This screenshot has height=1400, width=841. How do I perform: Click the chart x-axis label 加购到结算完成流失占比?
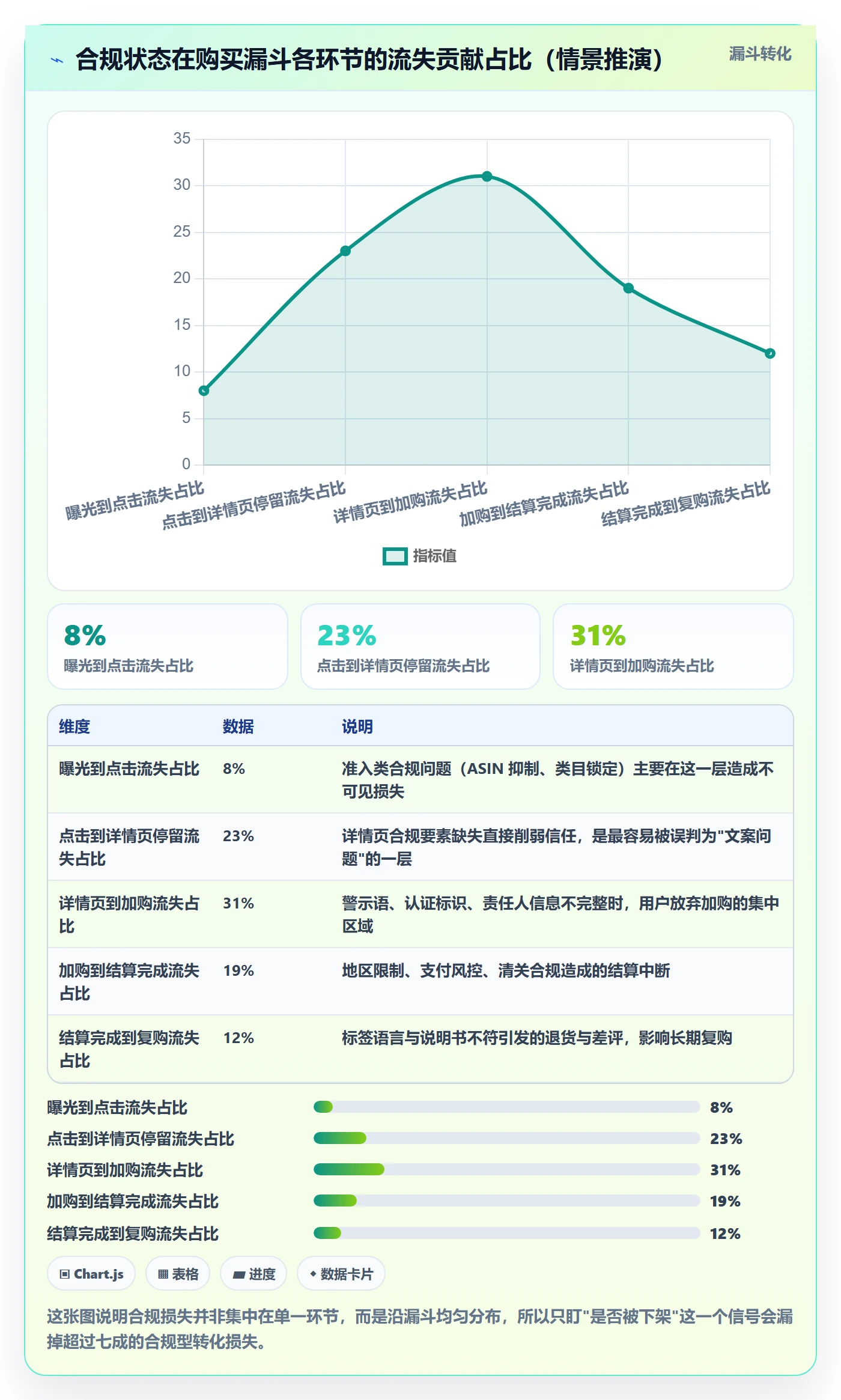(x=544, y=504)
